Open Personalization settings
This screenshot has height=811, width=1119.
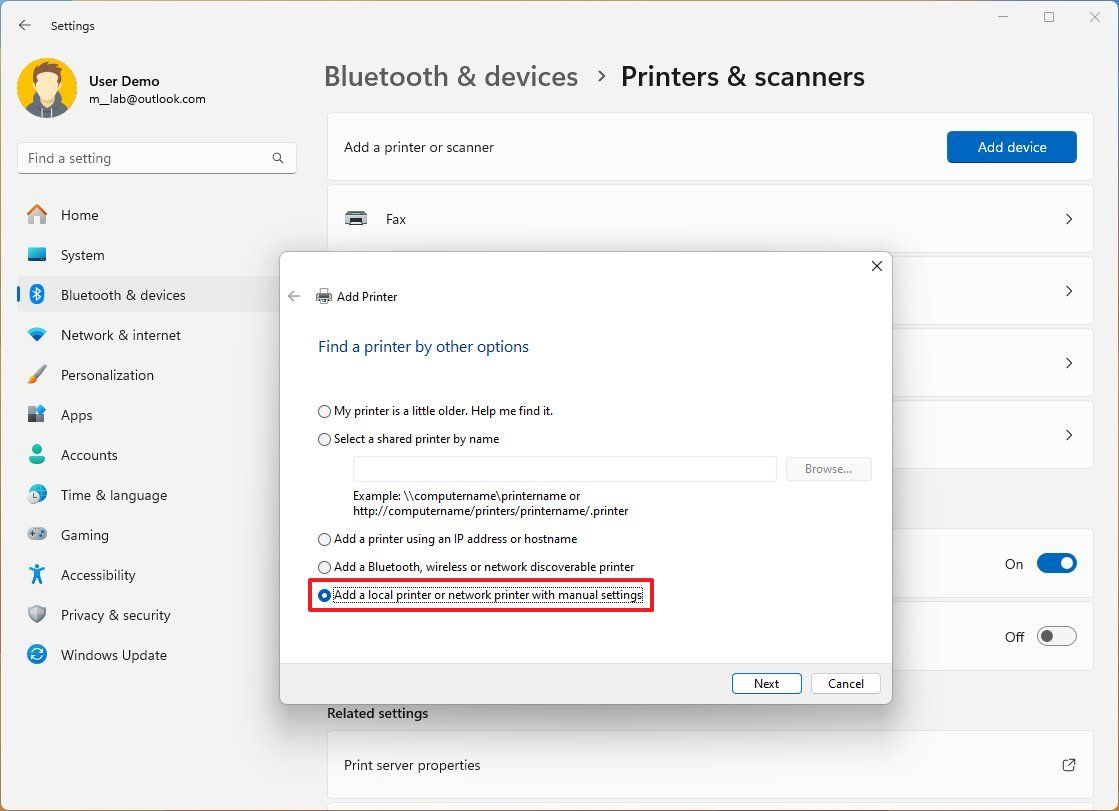point(107,375)
